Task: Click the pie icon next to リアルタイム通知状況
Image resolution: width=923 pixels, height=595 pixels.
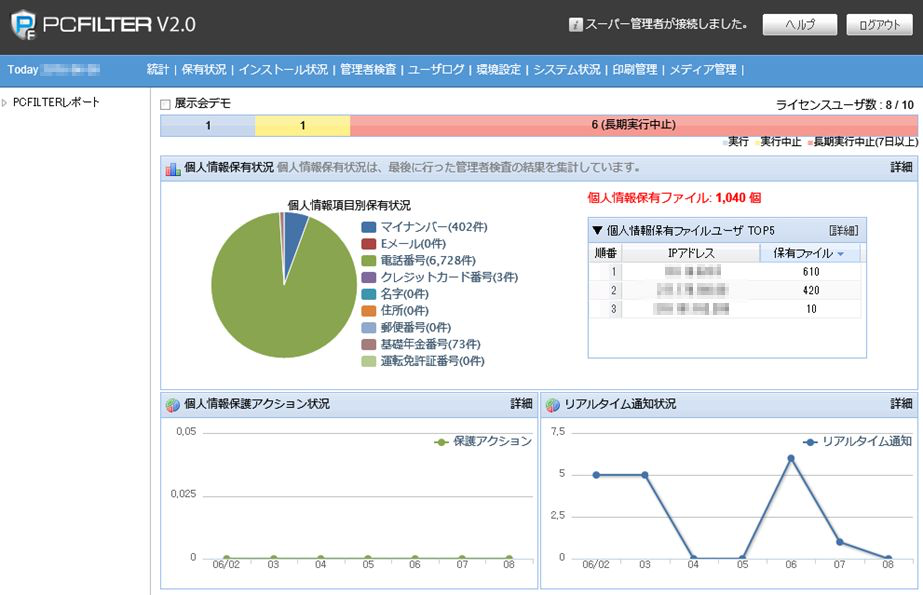Action: click(x=553, y=405)
